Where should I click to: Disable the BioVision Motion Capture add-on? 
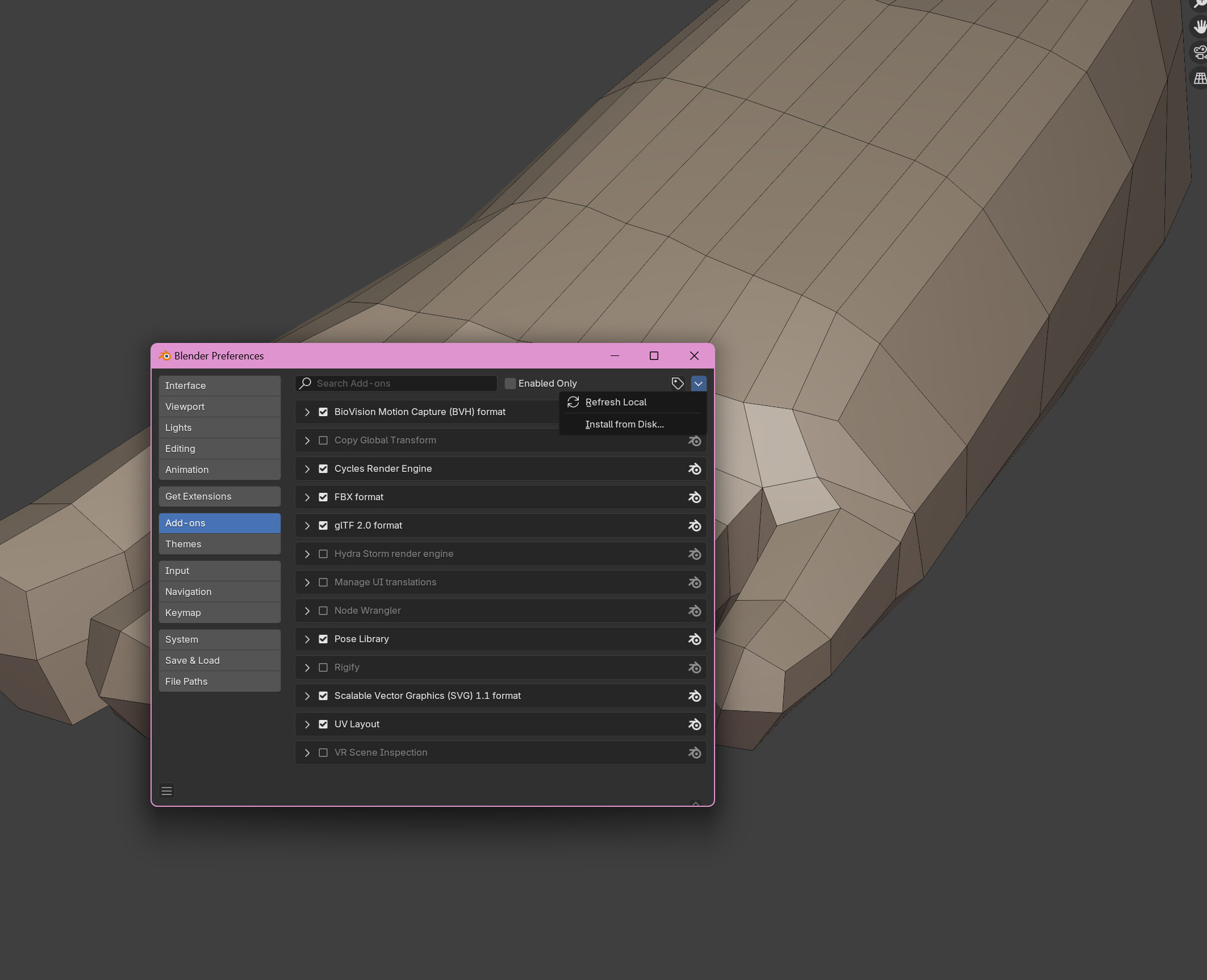323,412
